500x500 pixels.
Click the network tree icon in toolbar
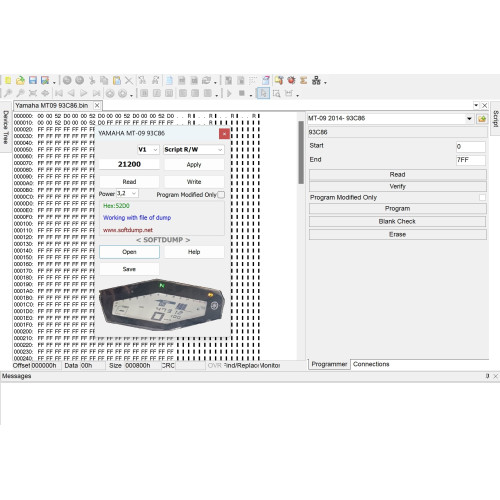pyautogui.click(x=316, y=80)
